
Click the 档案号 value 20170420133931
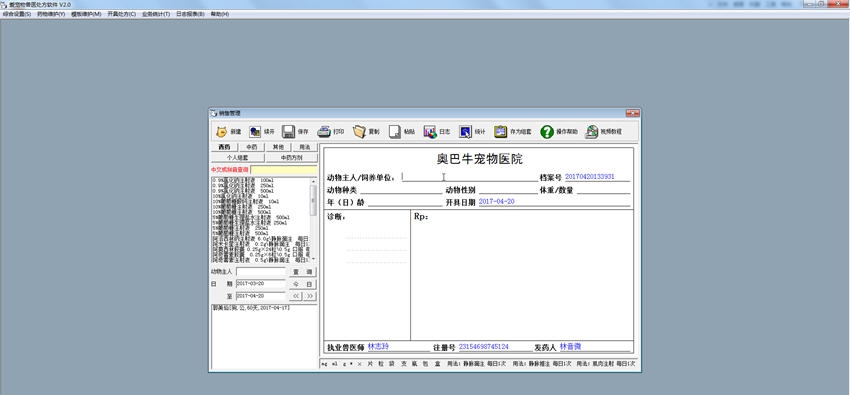pos(589,177)
